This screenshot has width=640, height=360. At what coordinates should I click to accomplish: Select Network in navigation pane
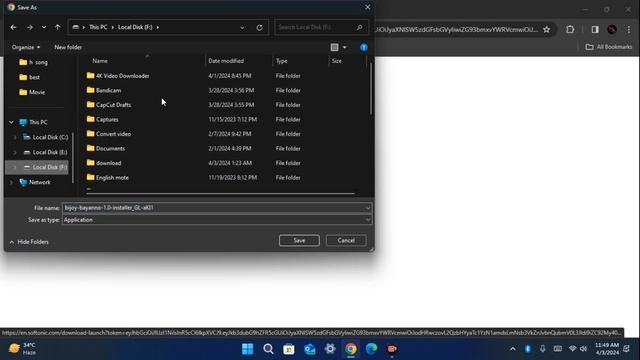click(x=35, y=182)
